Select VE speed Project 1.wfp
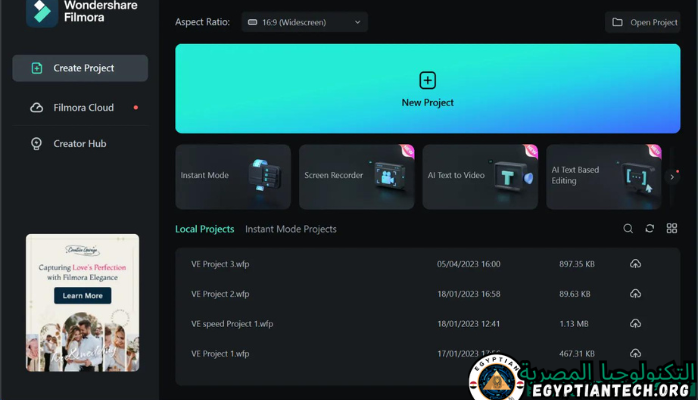This screenshot has width=698, height=400. point(427,323)
